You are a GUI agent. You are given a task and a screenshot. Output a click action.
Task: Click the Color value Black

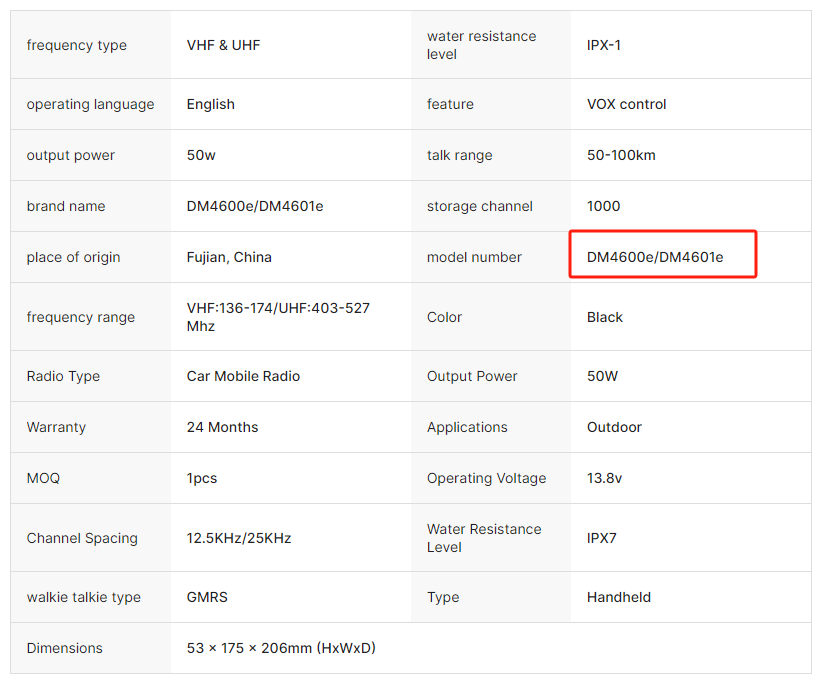point(605,317)
